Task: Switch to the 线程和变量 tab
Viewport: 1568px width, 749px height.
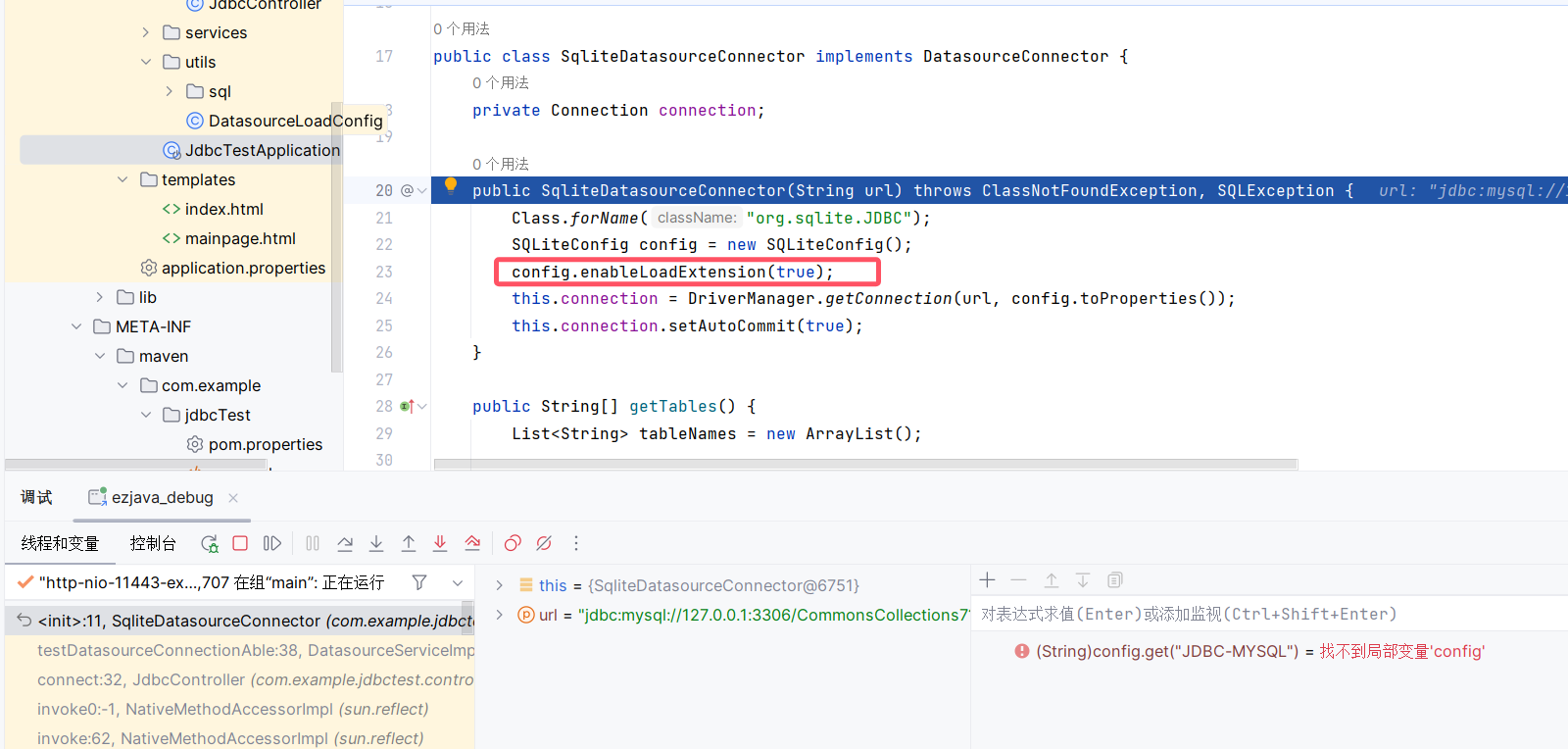Action: 60,543
